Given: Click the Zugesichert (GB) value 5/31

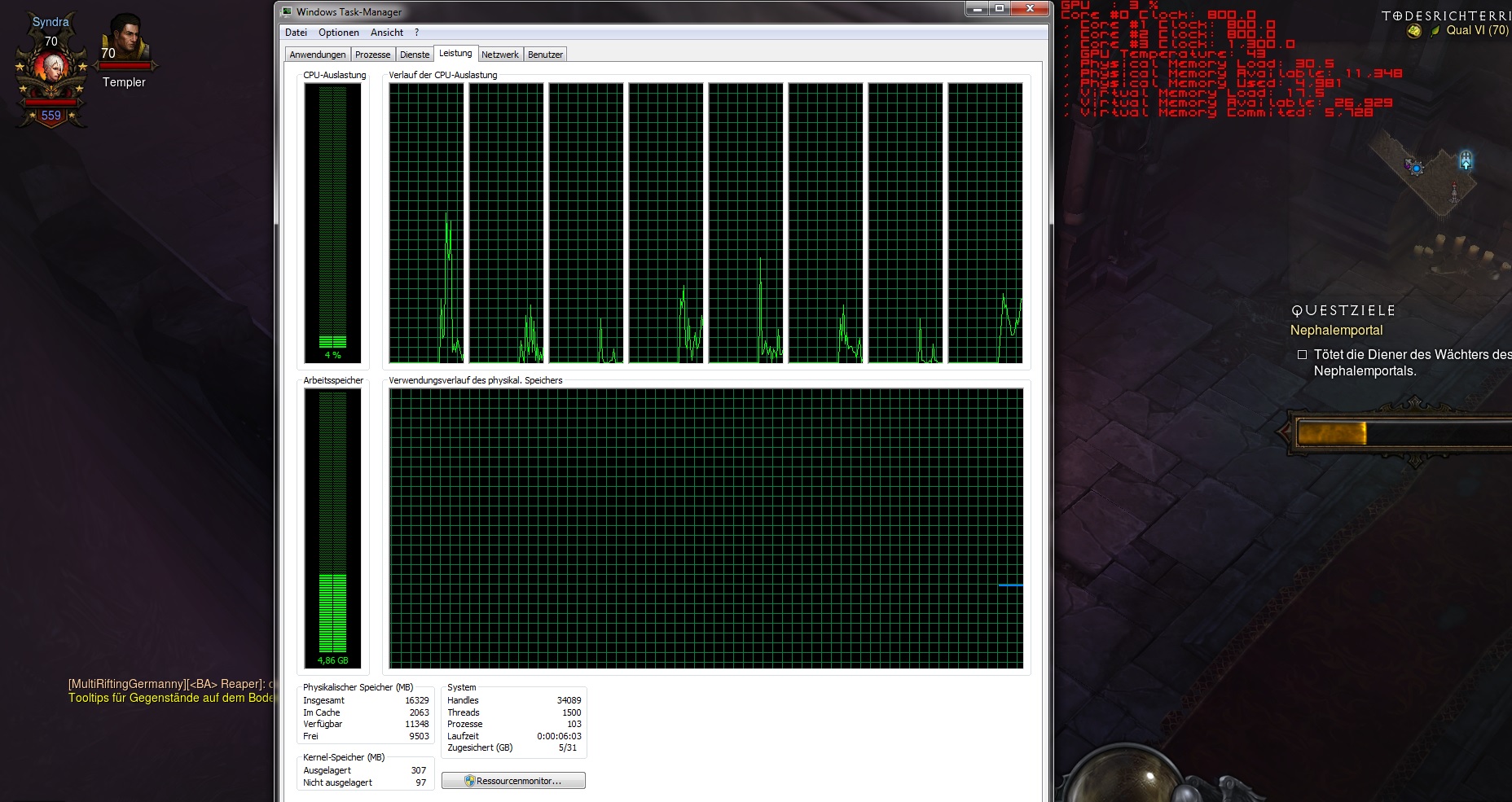Looking at the screenshot, I should 568,747.
